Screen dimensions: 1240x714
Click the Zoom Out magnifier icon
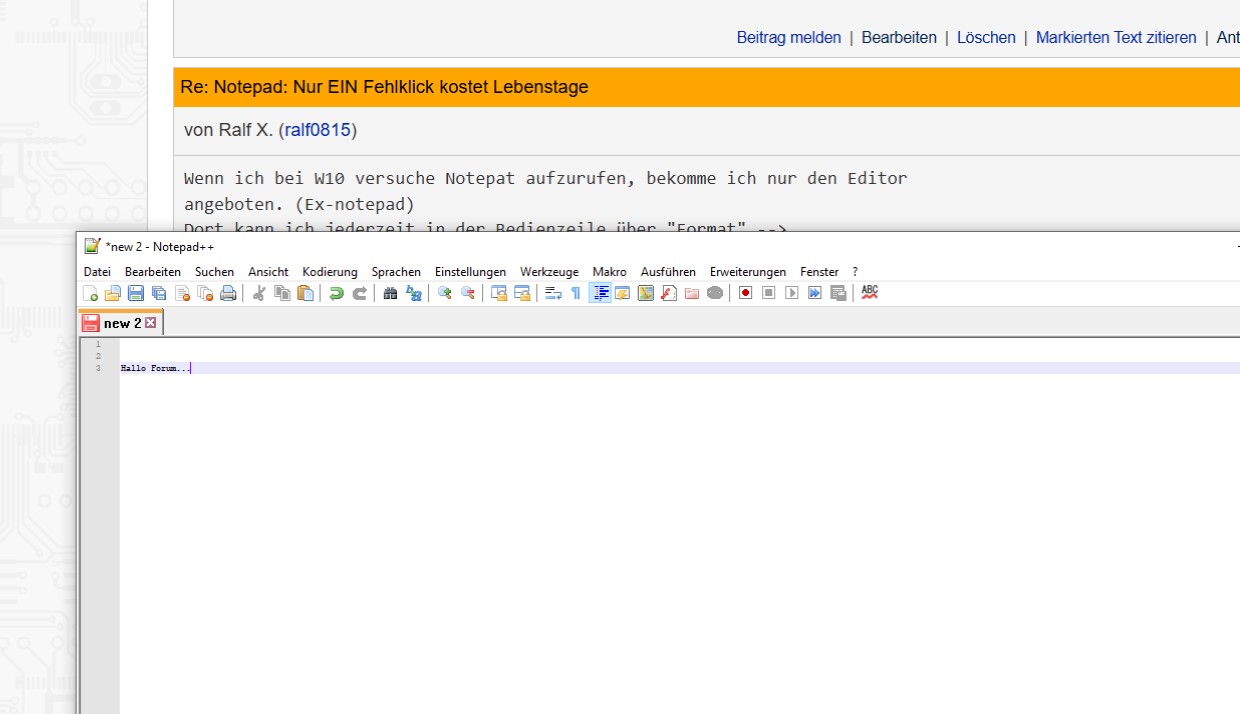tap(467, 293)
